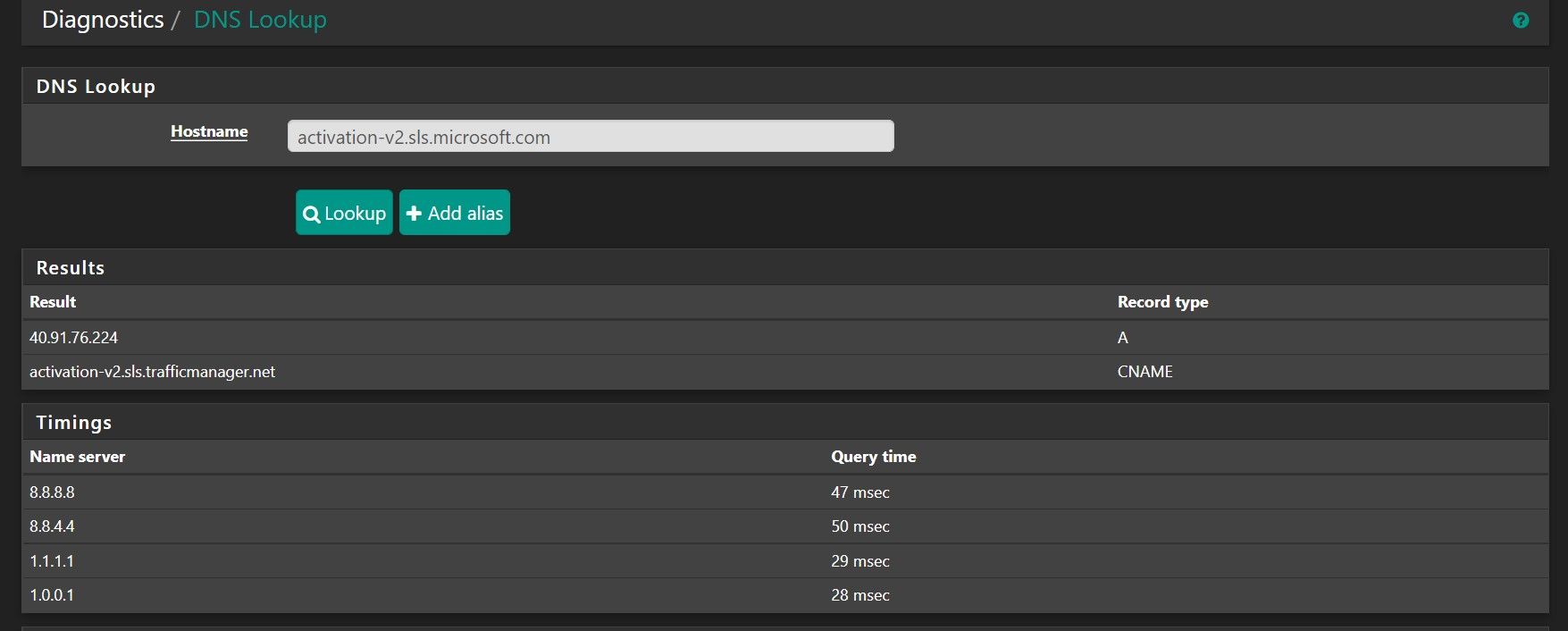The image size is (1568, 631).
Task: Click the Query time column header
Action: point(873,457)
